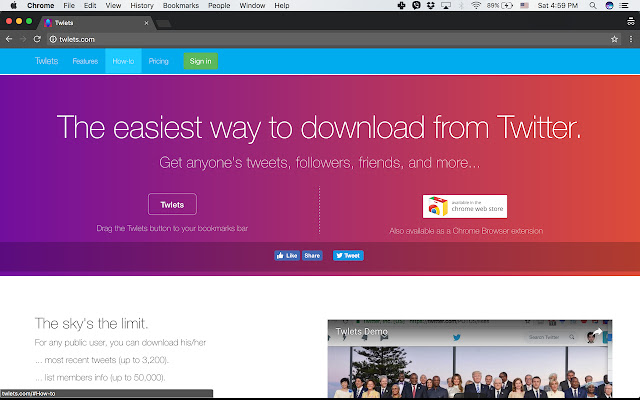Open the AirPlay display menu icon
The width and height of the screenshot is (640, 400).
[x=446, y=5]
